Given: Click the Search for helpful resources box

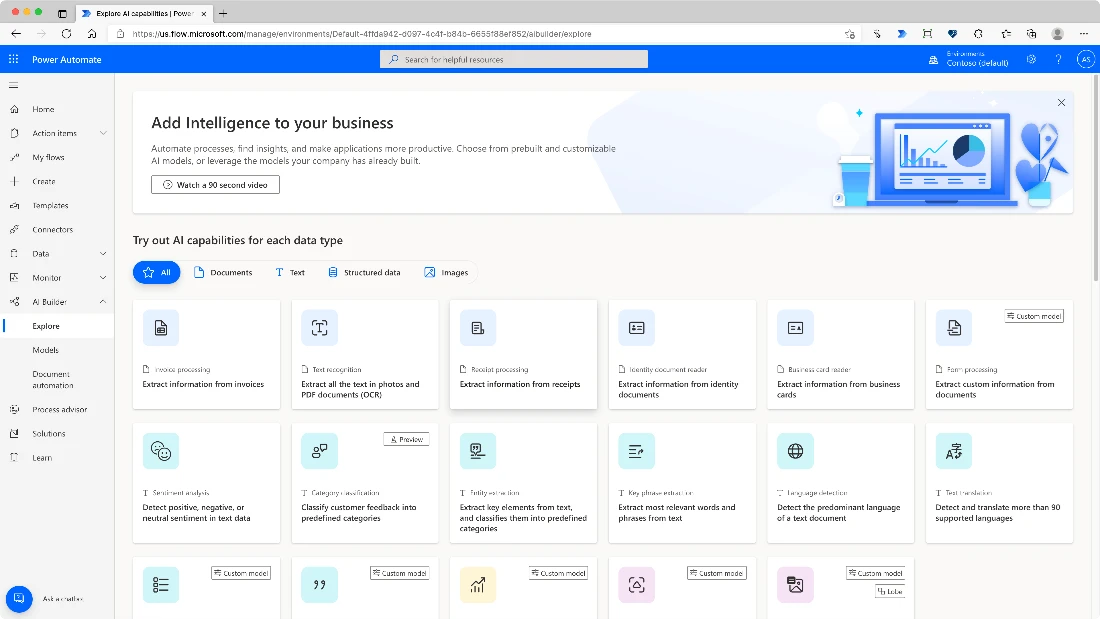Looking at the screenshot, I should (514, 60).
